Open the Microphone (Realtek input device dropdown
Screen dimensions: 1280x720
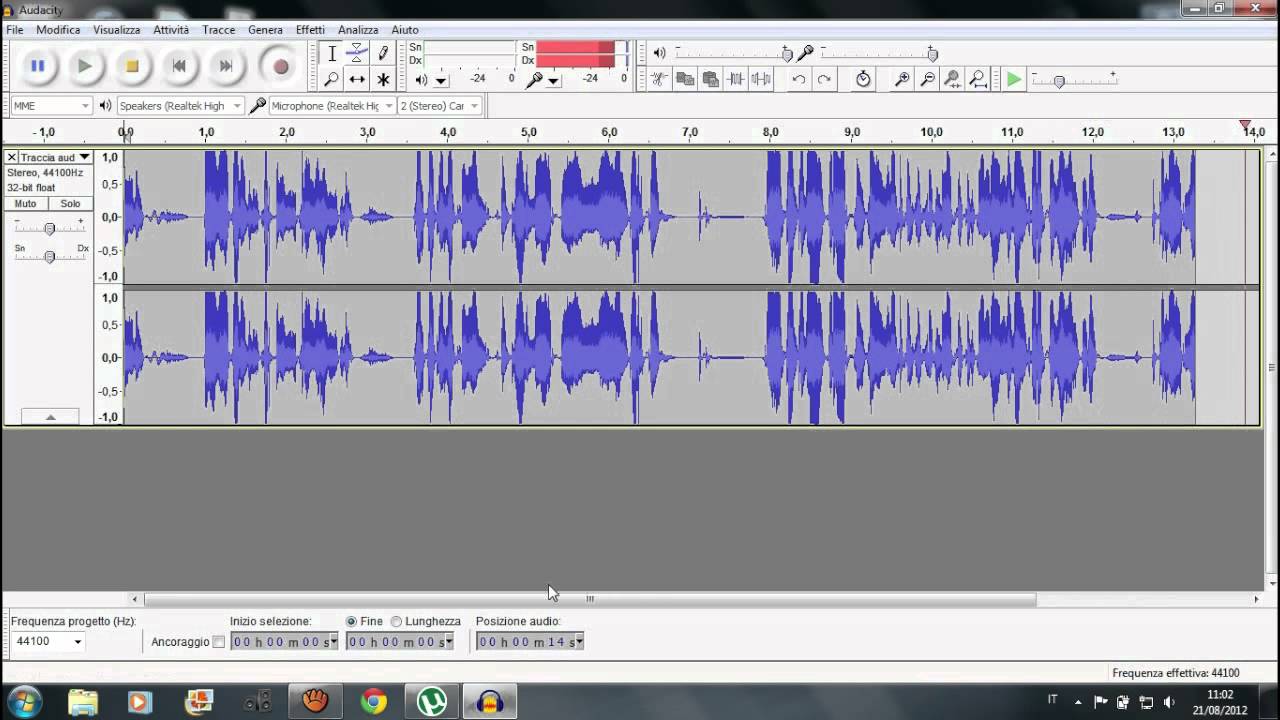(332, 105)
